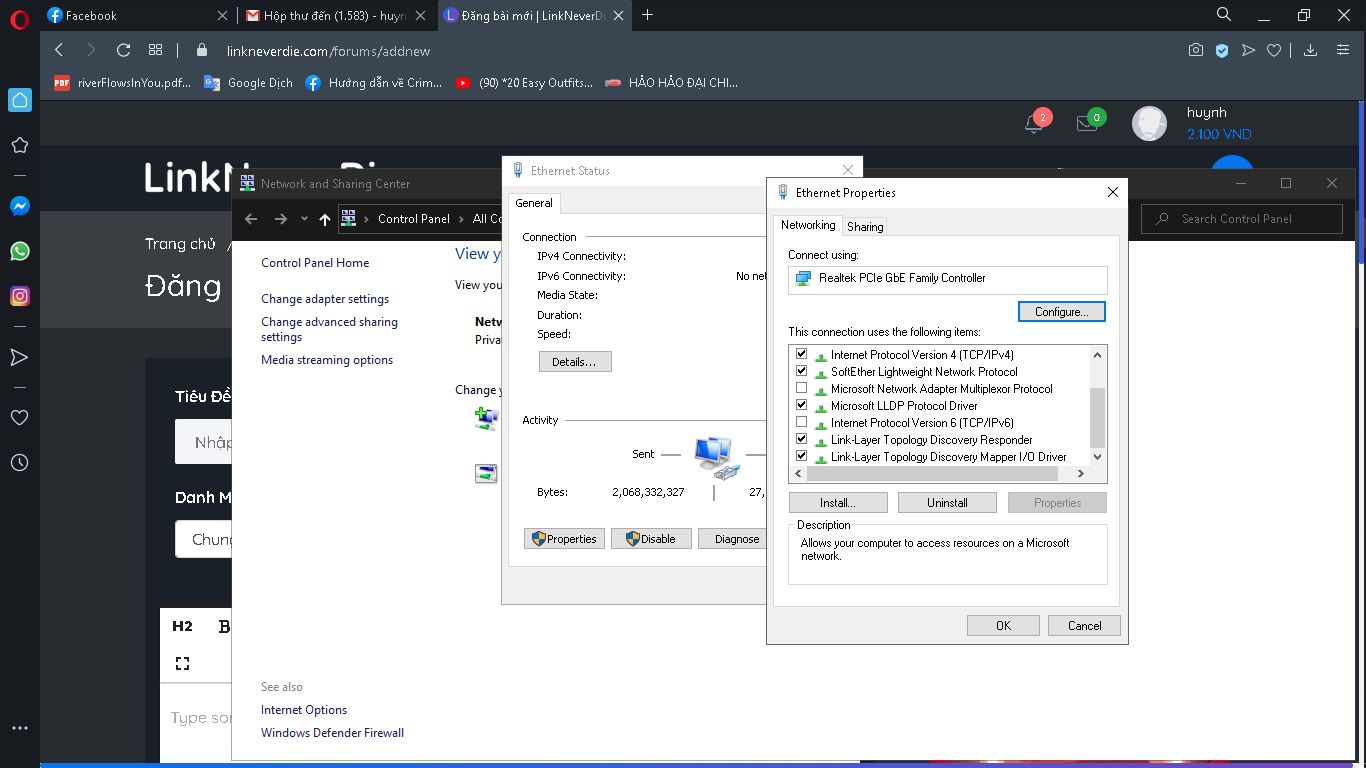Check Microsoft Network Adapter Multiplexor Protocol
This screenshot has height=768, width=1366.
[801, 389]
